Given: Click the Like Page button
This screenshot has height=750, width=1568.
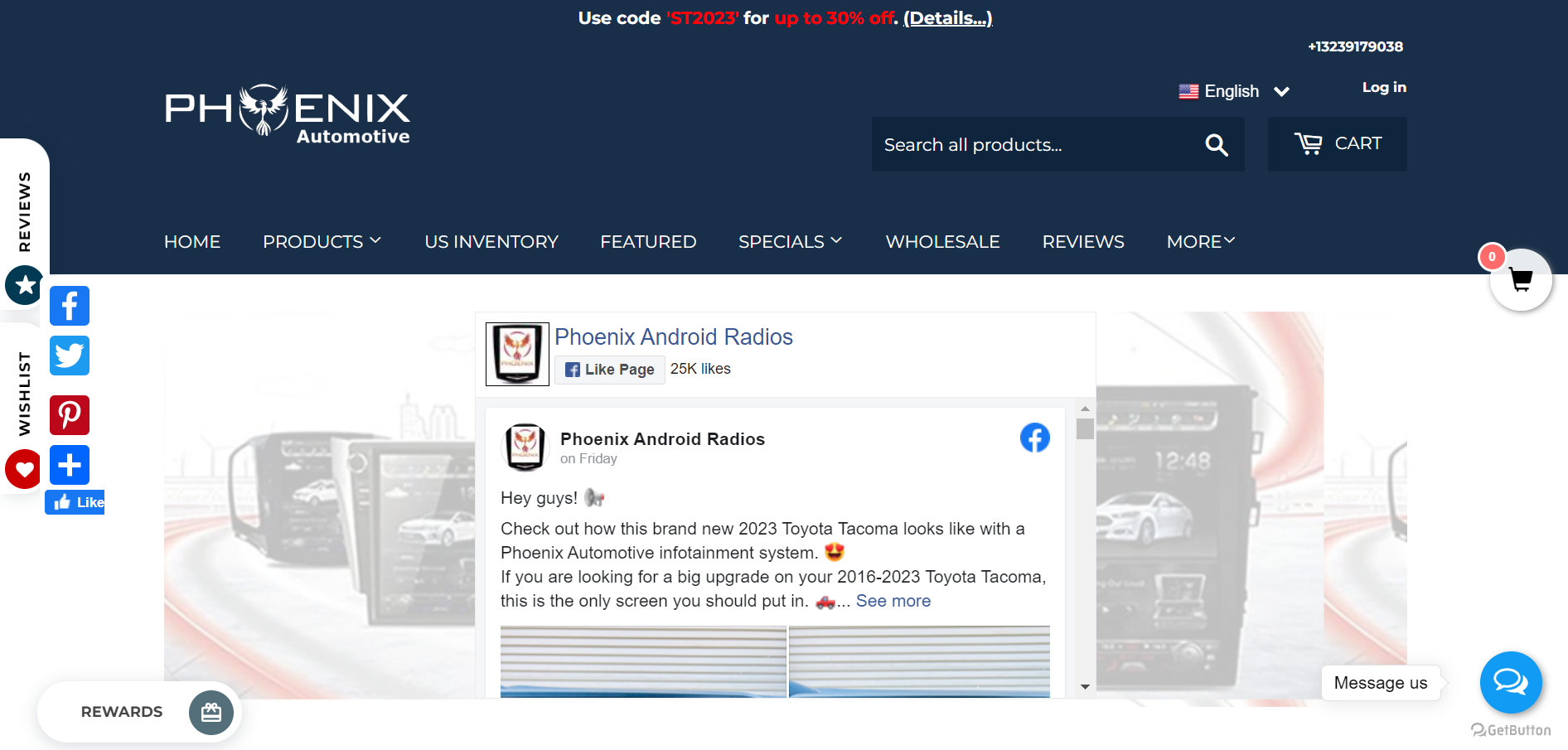Looking at the screenshot, I should pos(610,370).
